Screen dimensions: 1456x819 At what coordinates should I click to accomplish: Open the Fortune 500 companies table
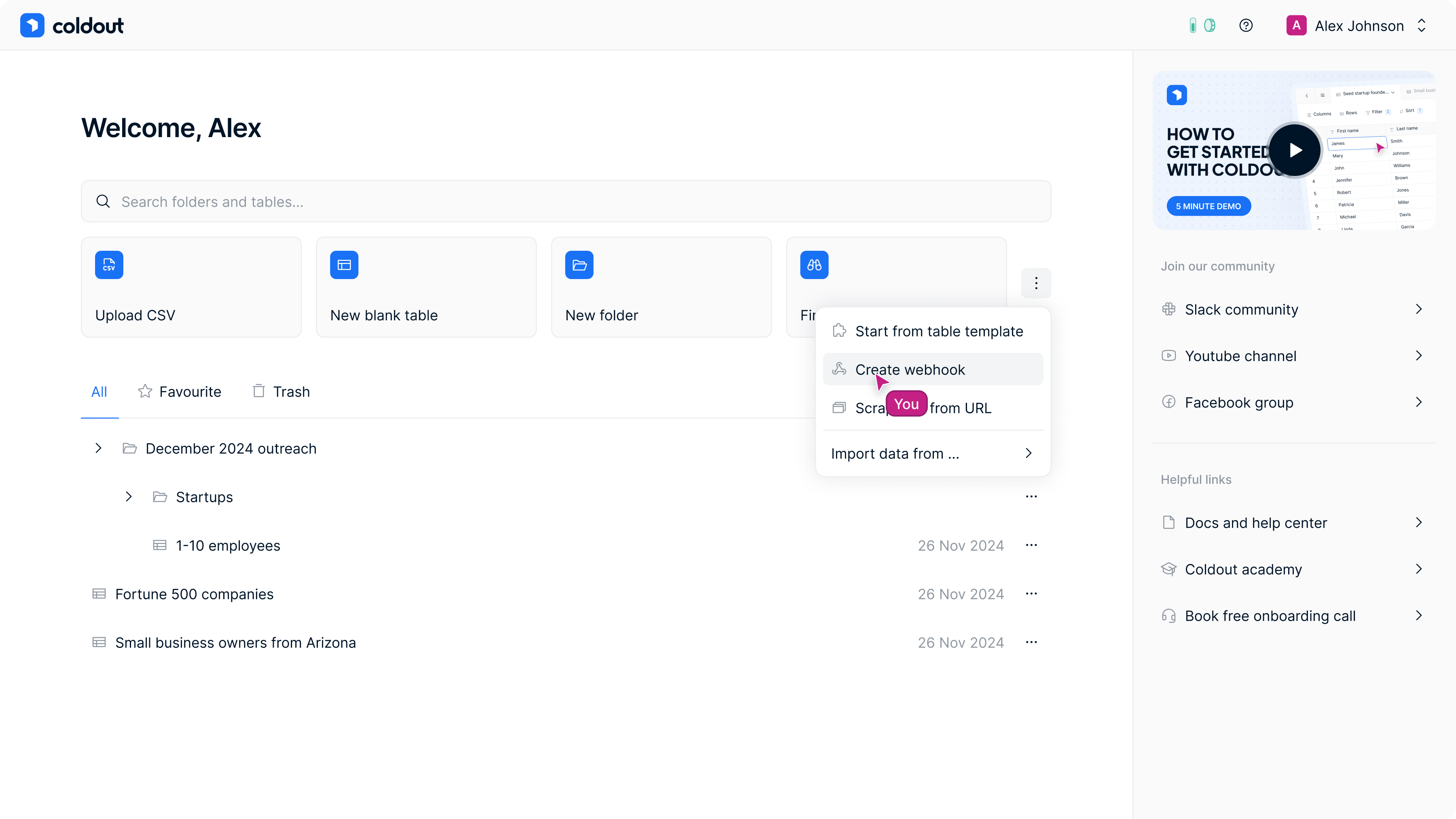click(x=195, y=595)
